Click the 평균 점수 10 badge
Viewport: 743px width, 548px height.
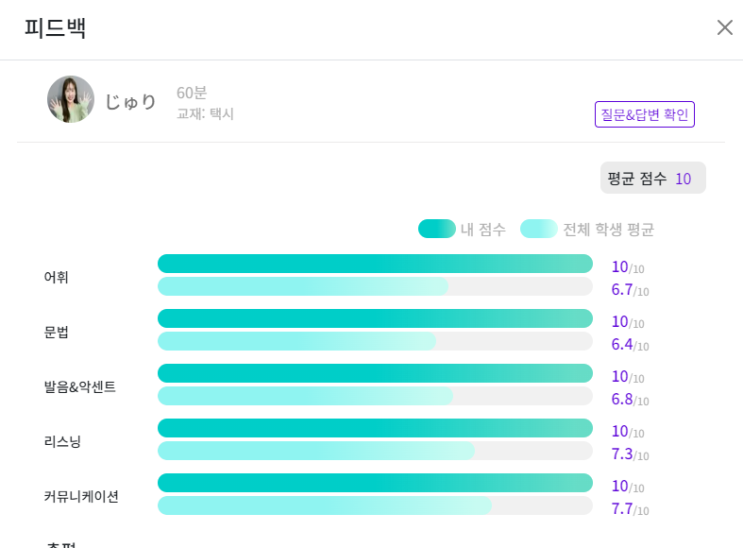(652, 178)
